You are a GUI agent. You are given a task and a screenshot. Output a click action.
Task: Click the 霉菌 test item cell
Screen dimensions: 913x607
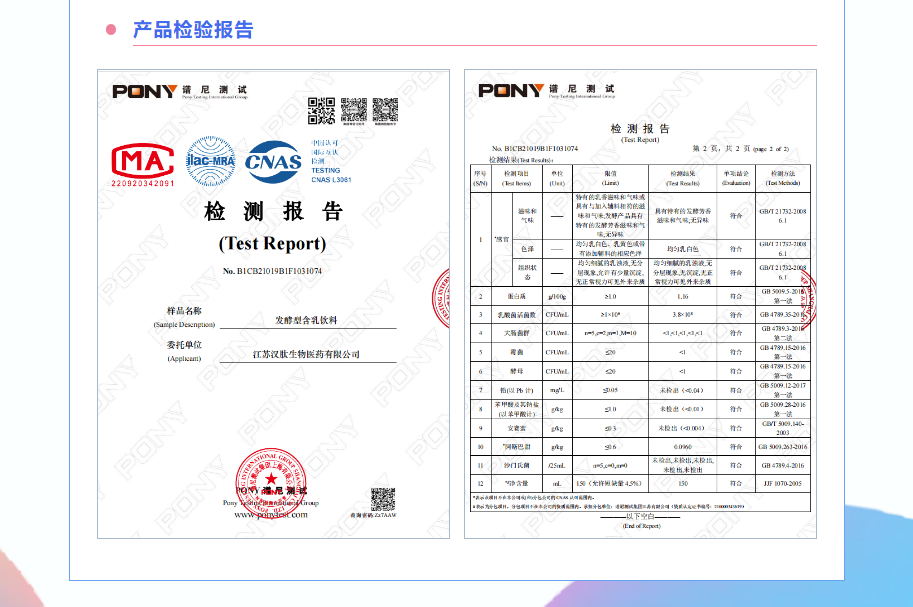516,352
